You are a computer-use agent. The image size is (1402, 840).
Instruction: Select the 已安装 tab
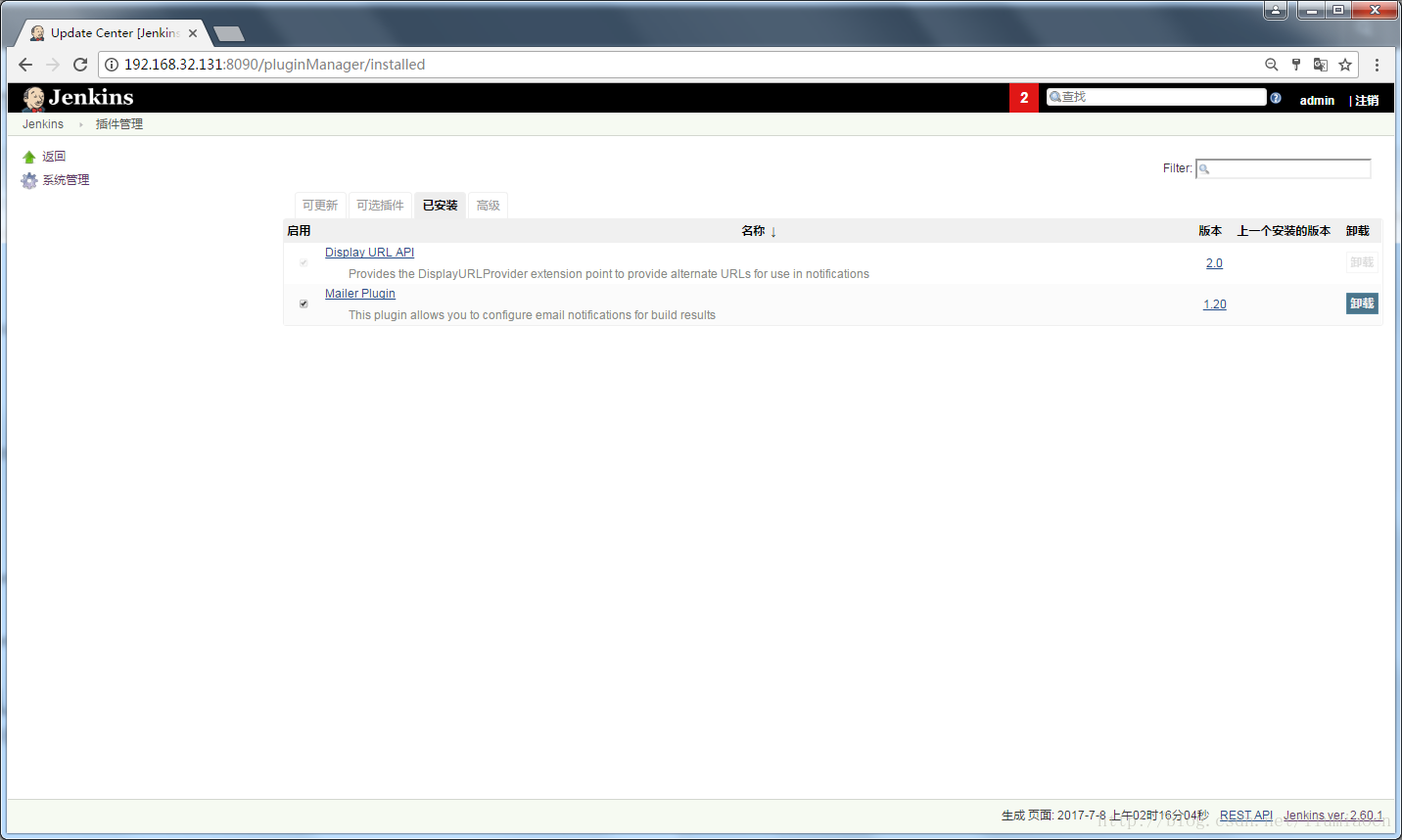pyautogui.click(x=441, y=206)
